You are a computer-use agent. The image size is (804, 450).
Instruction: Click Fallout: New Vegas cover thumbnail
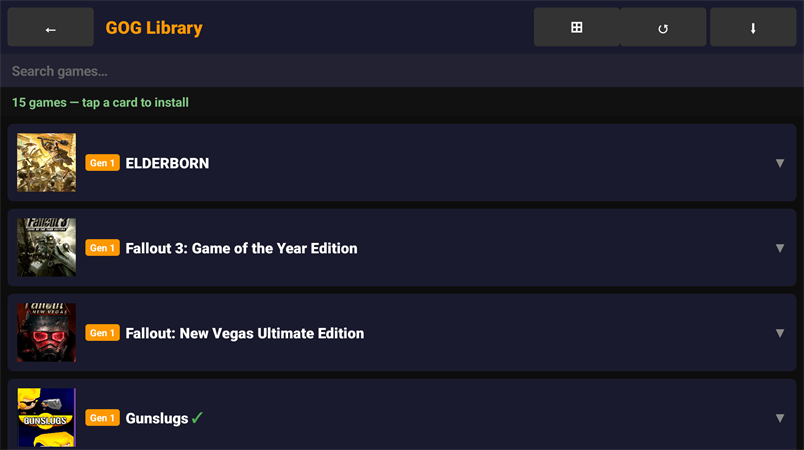point(46,333)
